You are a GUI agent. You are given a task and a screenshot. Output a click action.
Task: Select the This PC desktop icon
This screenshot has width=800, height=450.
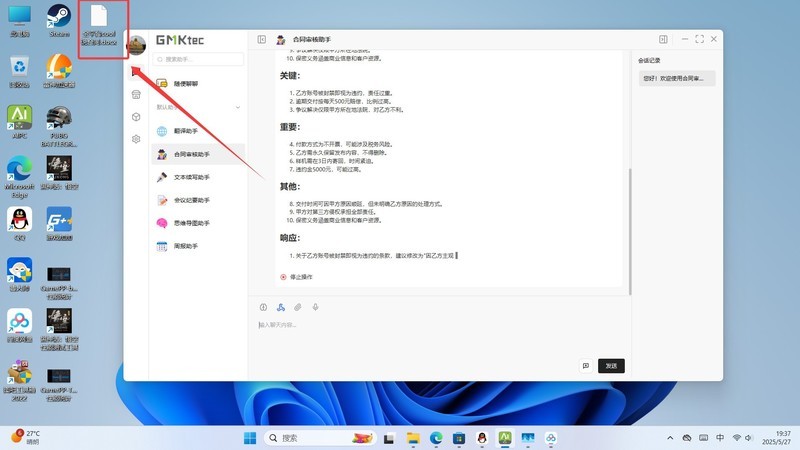click(19, 21)
